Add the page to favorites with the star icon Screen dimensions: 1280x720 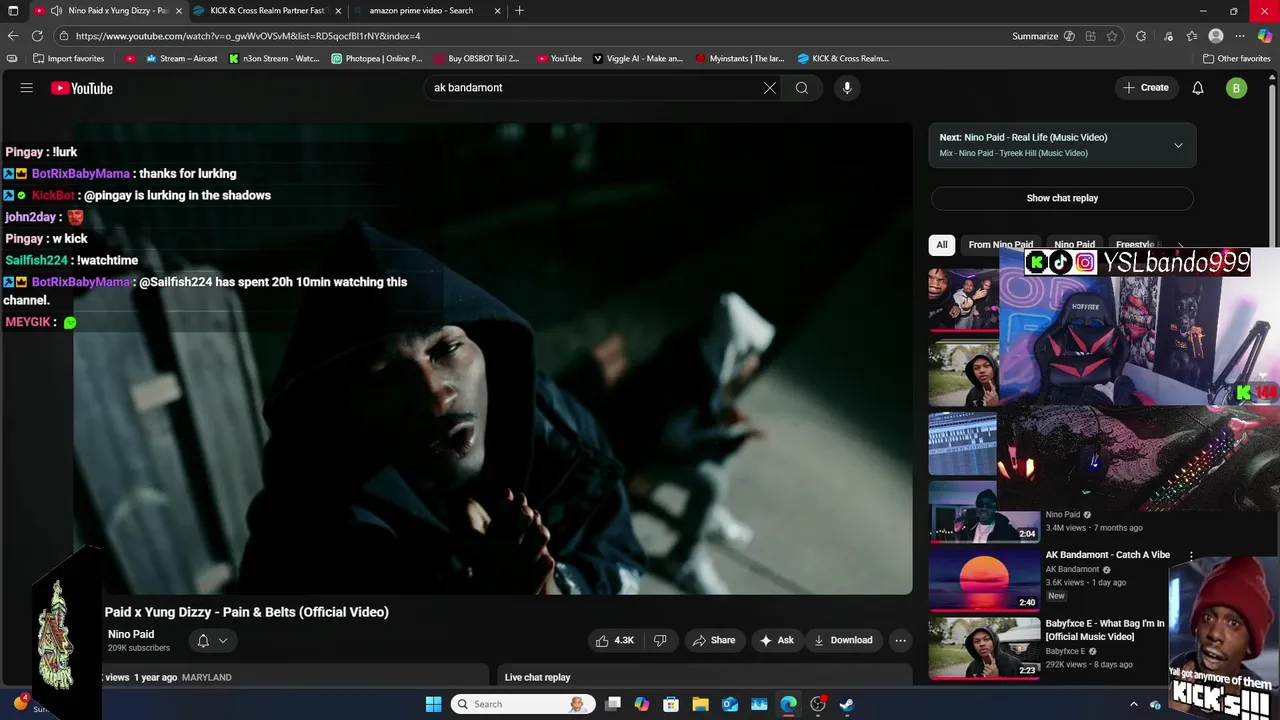tap(1112, 36)
